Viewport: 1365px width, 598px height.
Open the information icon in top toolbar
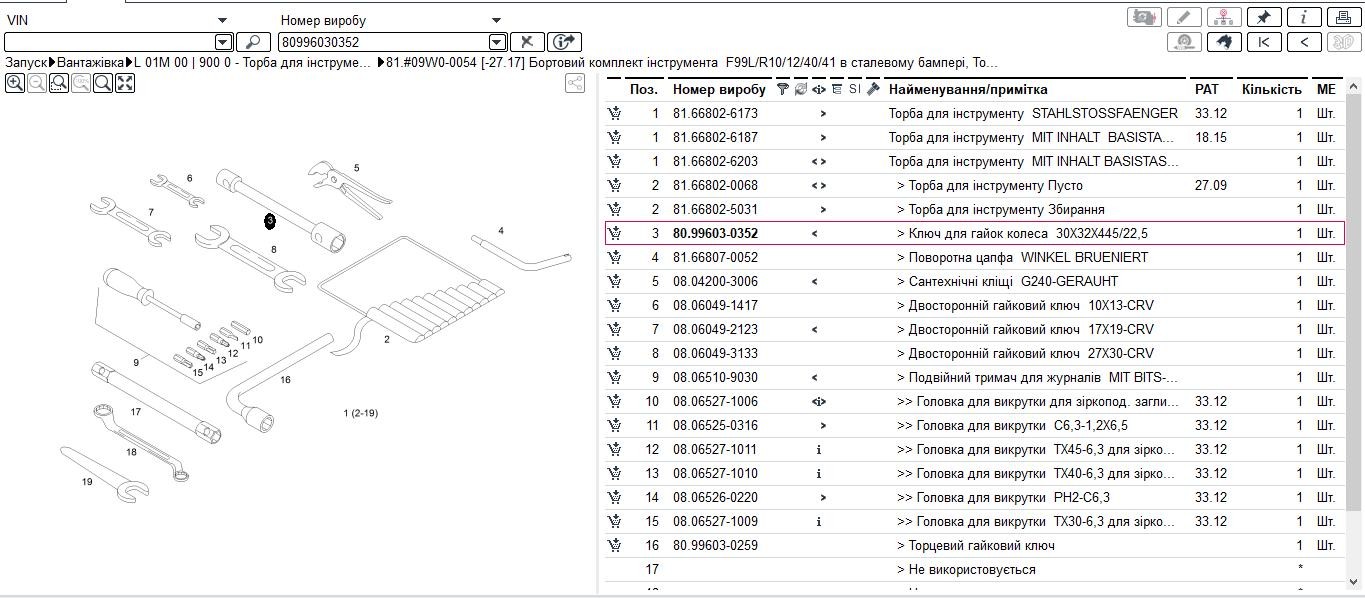[1303, 17]
